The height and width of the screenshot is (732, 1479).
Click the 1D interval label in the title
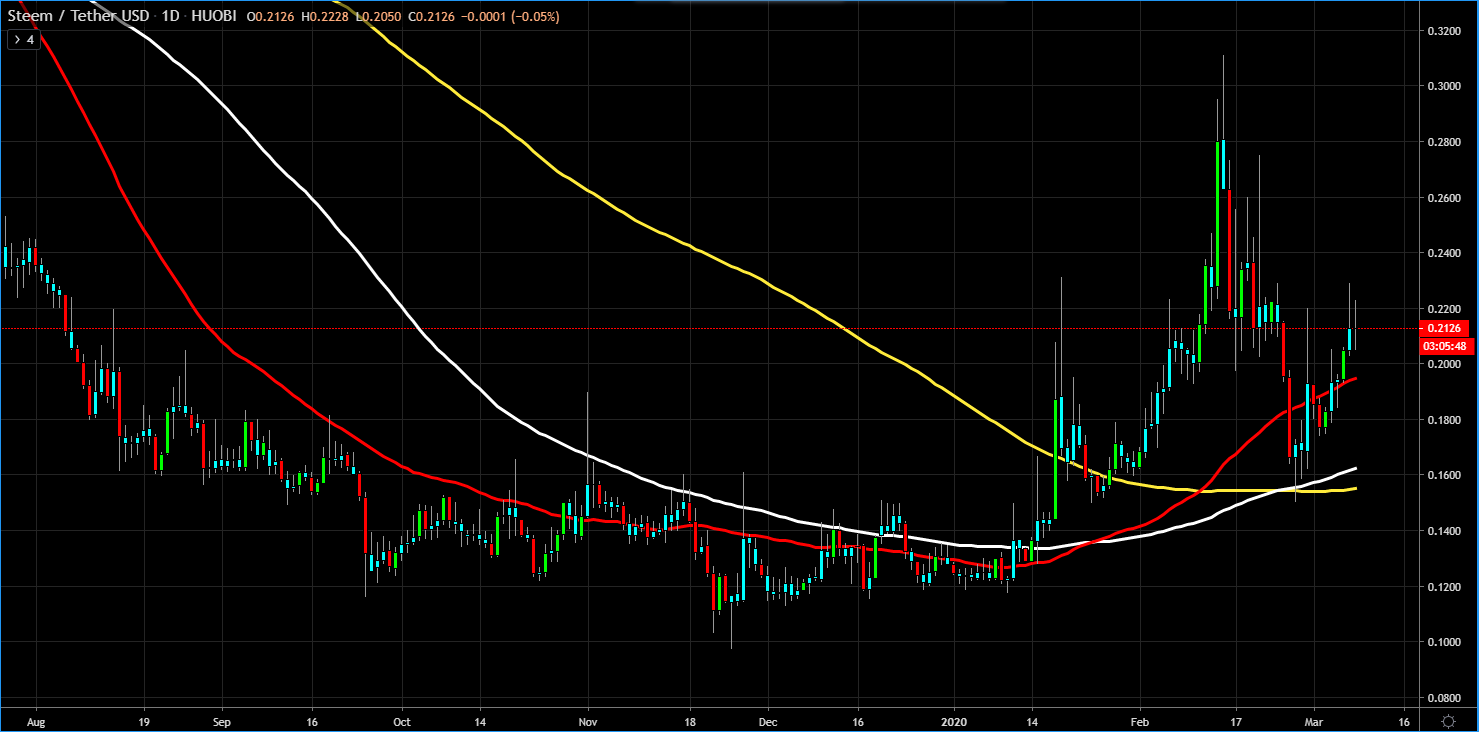coord(167,17)
